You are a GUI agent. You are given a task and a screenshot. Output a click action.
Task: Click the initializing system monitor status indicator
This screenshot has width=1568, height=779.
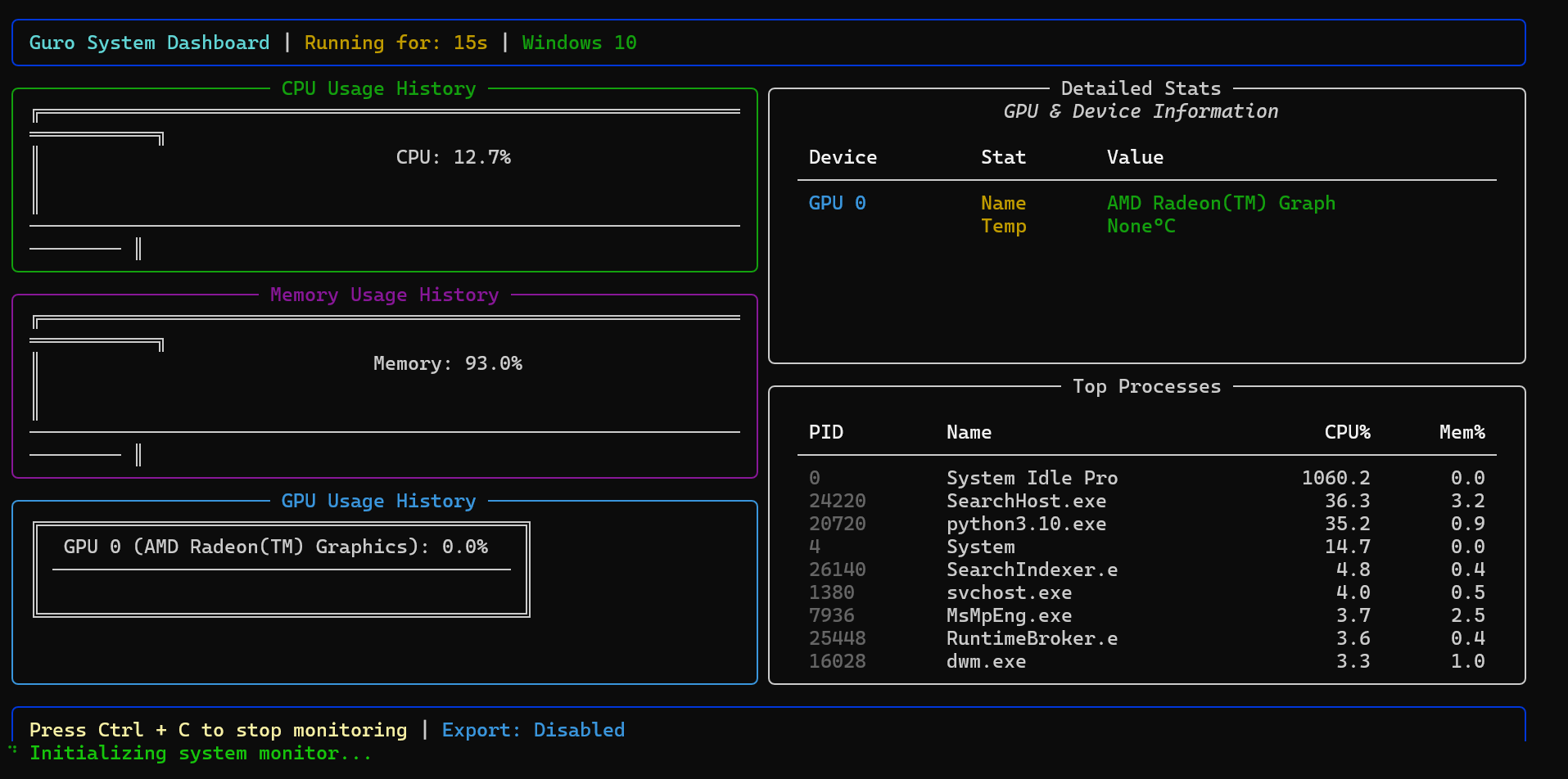pyautogui.click(x=199, y=752)
